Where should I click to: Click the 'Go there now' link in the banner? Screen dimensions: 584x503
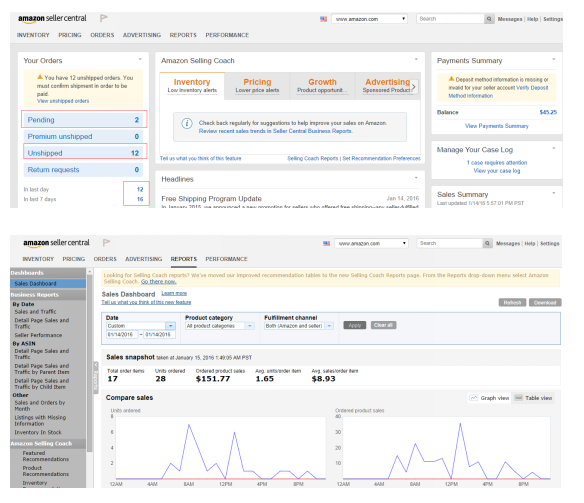tap(158, 281)
